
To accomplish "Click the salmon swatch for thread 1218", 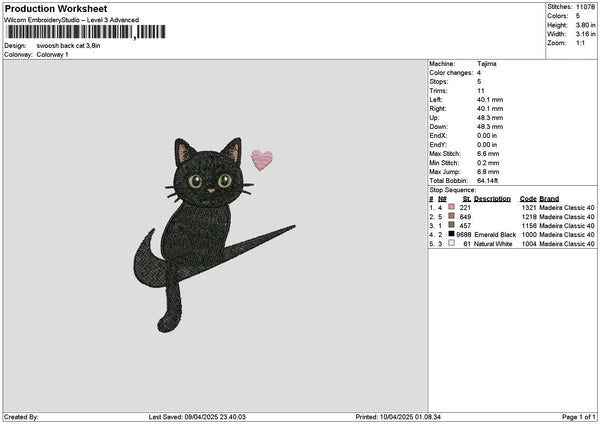I will [x=452, y=216].
